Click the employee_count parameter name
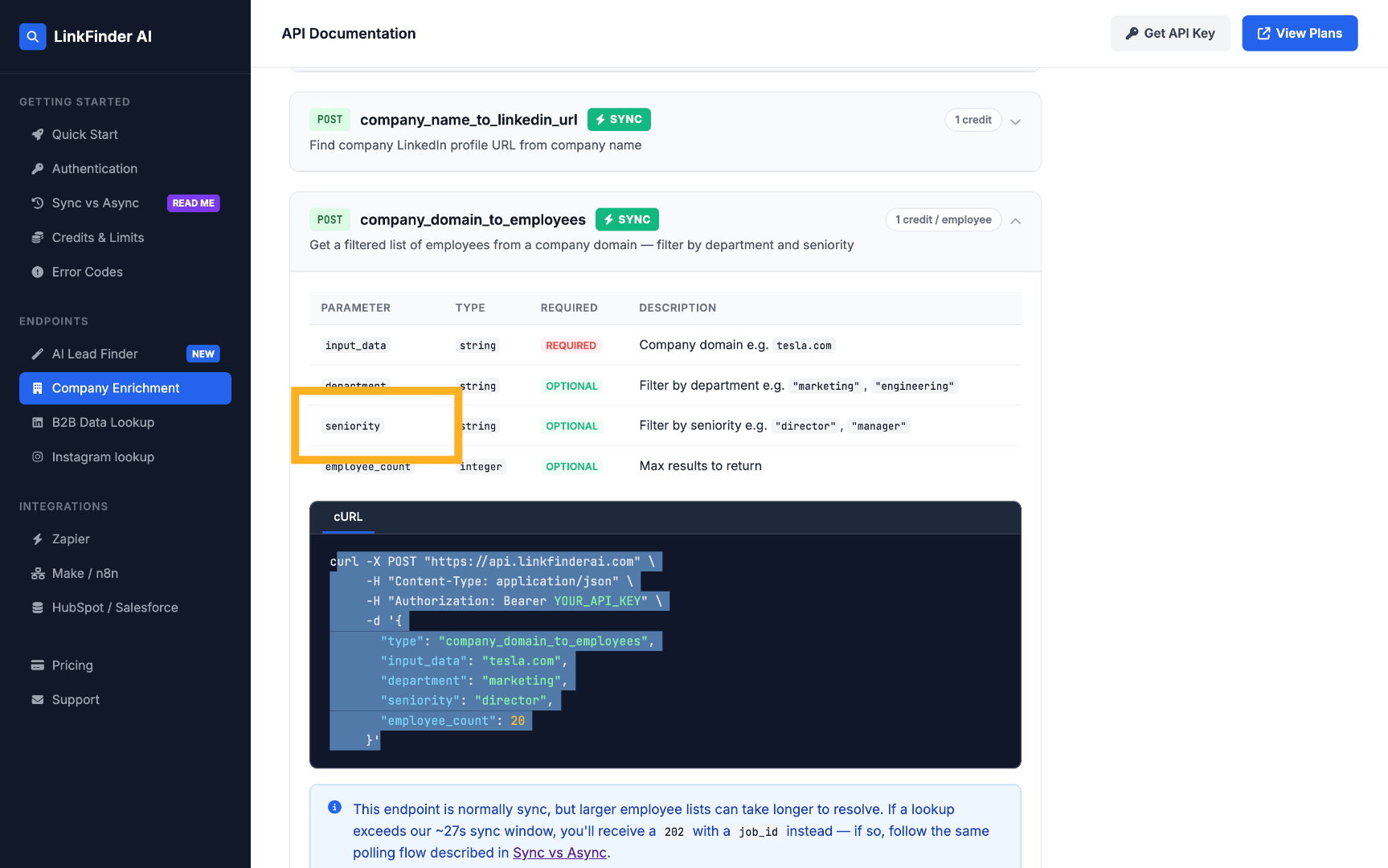 pos(368,466)
